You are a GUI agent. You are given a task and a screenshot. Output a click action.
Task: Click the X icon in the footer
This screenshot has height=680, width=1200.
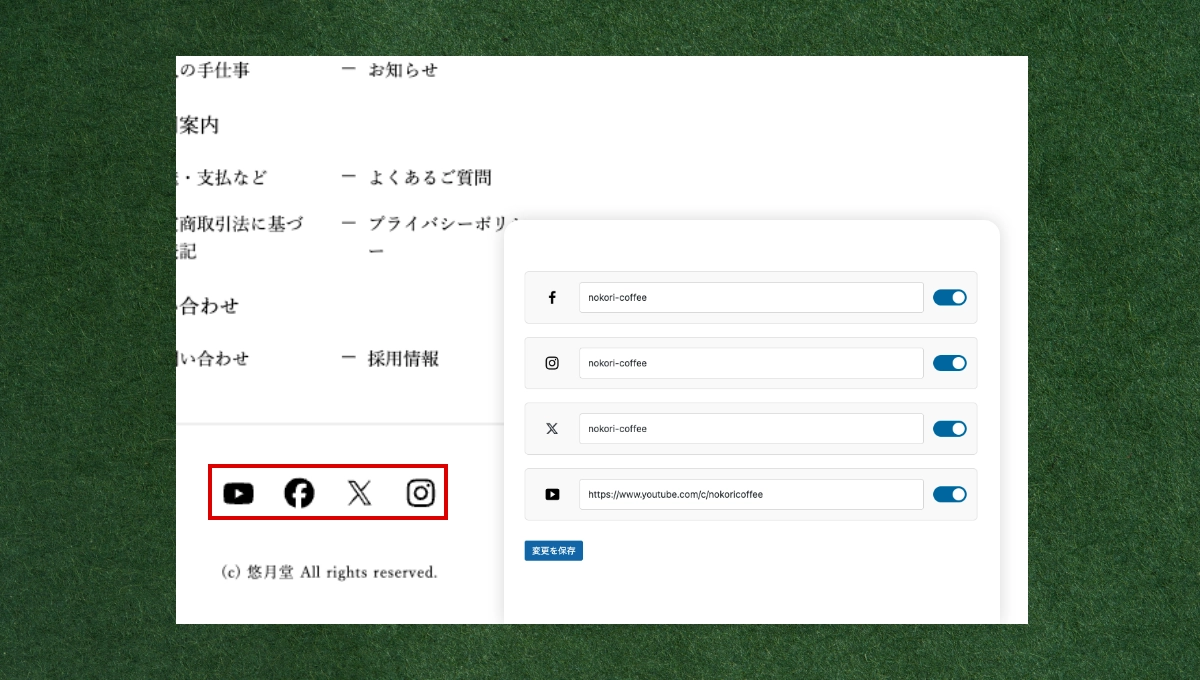359,493
